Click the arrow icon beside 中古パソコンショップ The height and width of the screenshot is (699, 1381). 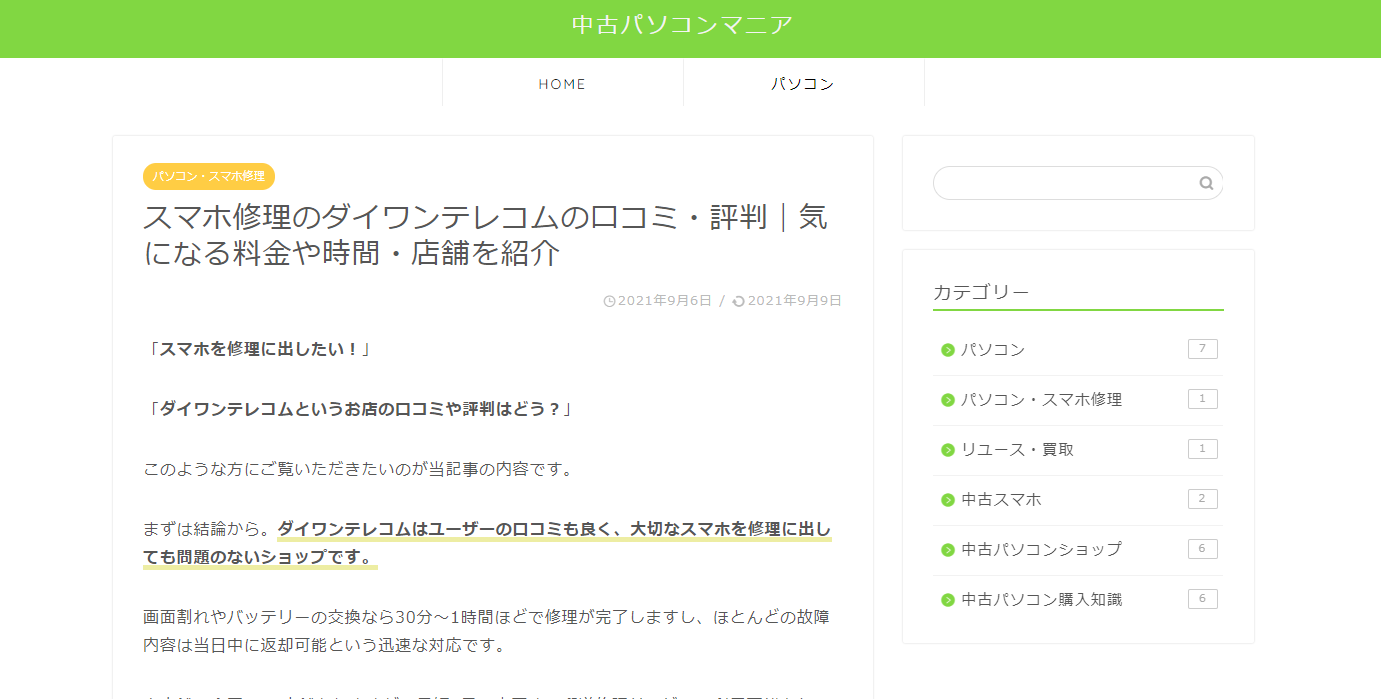[948, 550]
